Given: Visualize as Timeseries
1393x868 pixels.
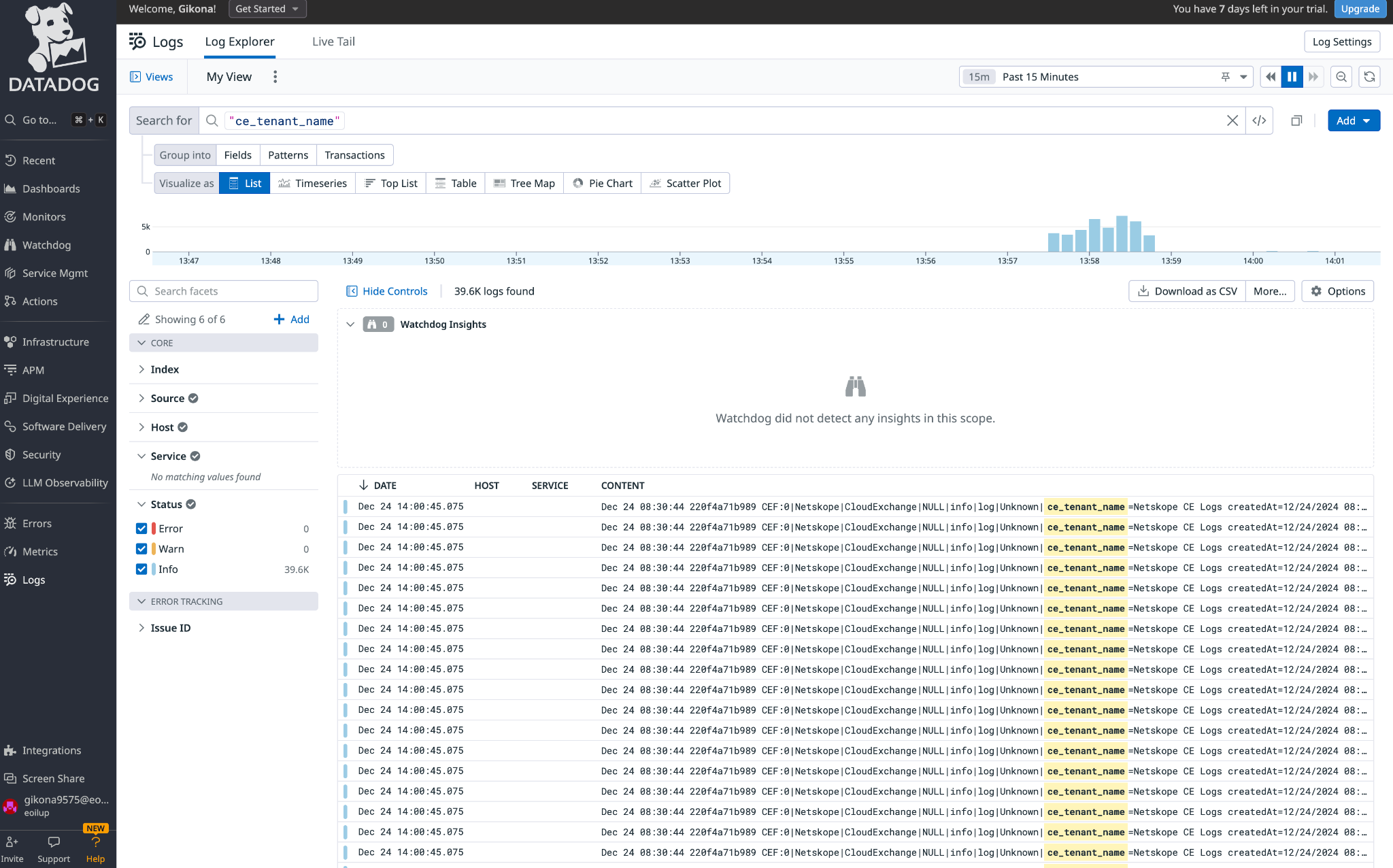Looking at the screenshot, I should coord(313,183).
